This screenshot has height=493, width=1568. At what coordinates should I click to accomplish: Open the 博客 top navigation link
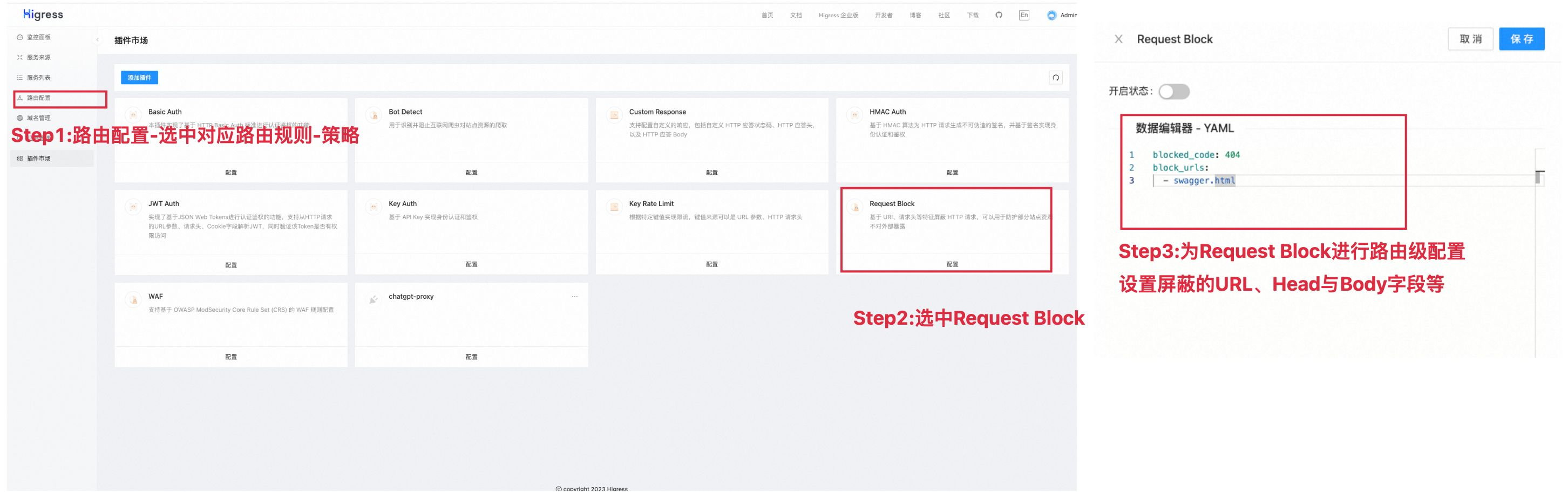tap(915, 15)
